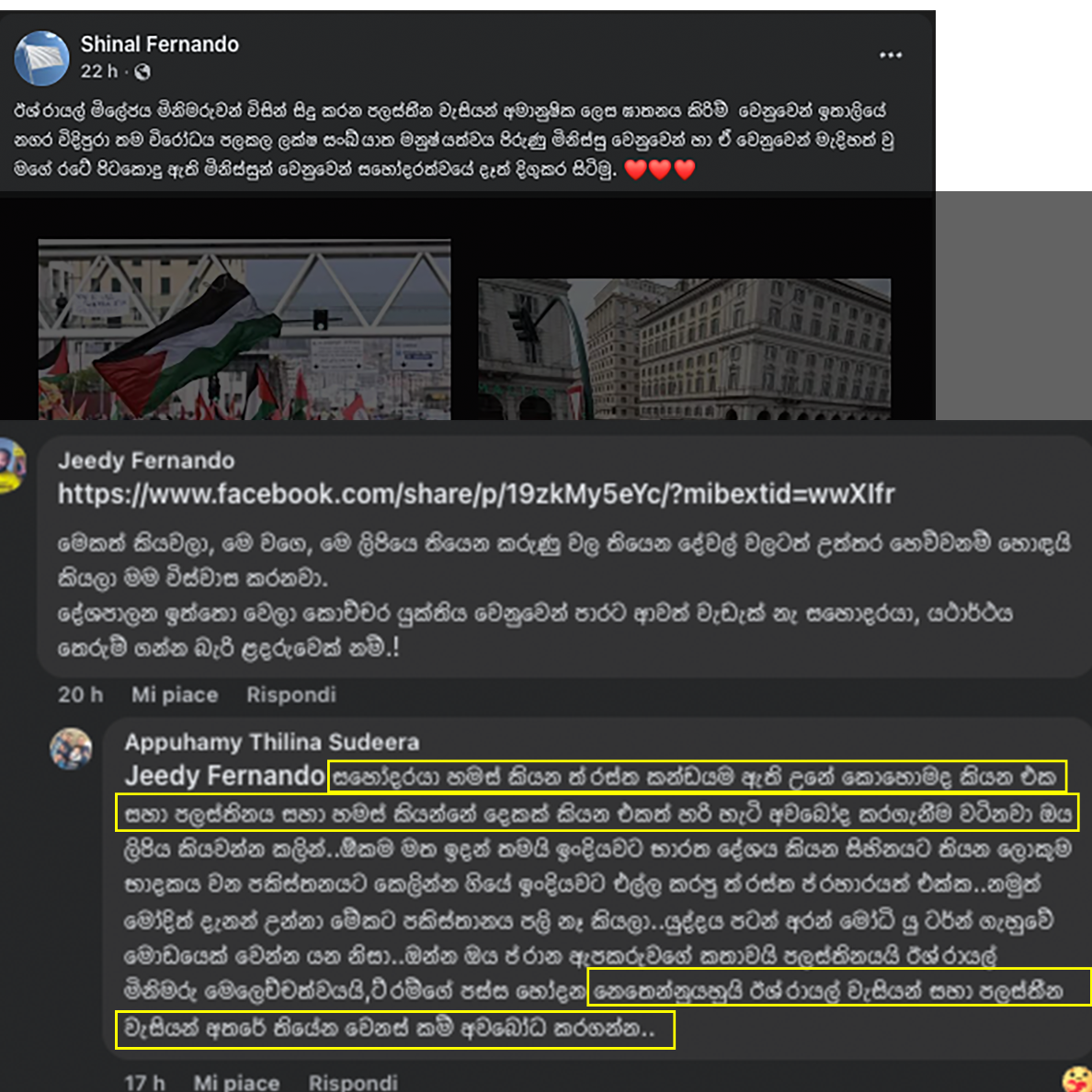Screen dimensions: 1092x1092
Task: Open Jeedy Fernando commenter name
Action: (x=146, y=461)
